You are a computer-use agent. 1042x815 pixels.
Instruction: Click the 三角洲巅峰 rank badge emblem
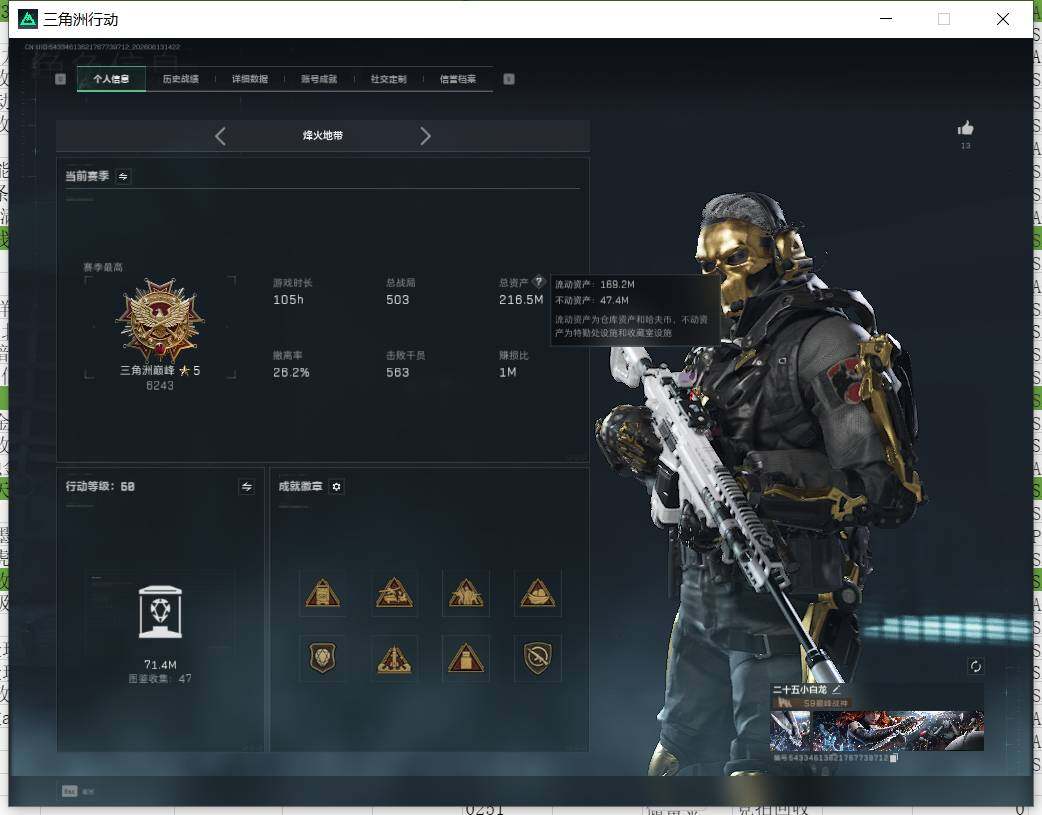click(159, 320)
